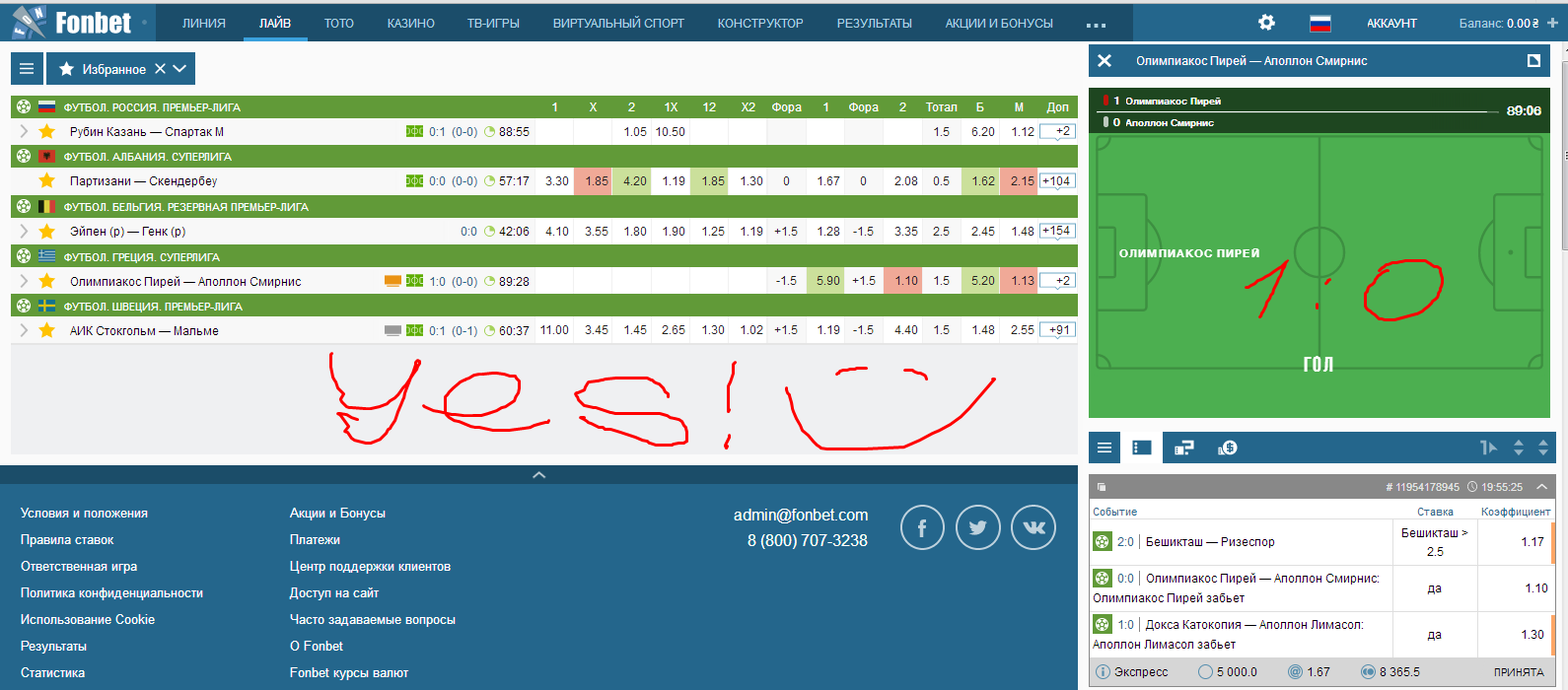Select odds 5.90 handicap in Олимпиакос row
Screen dimensions: 1568x690
(x=825, y=281)
